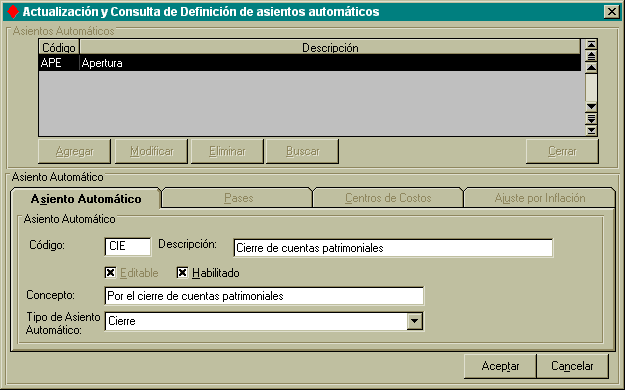Click the page-down arrow in the list scrollbar

pos(591,118)
